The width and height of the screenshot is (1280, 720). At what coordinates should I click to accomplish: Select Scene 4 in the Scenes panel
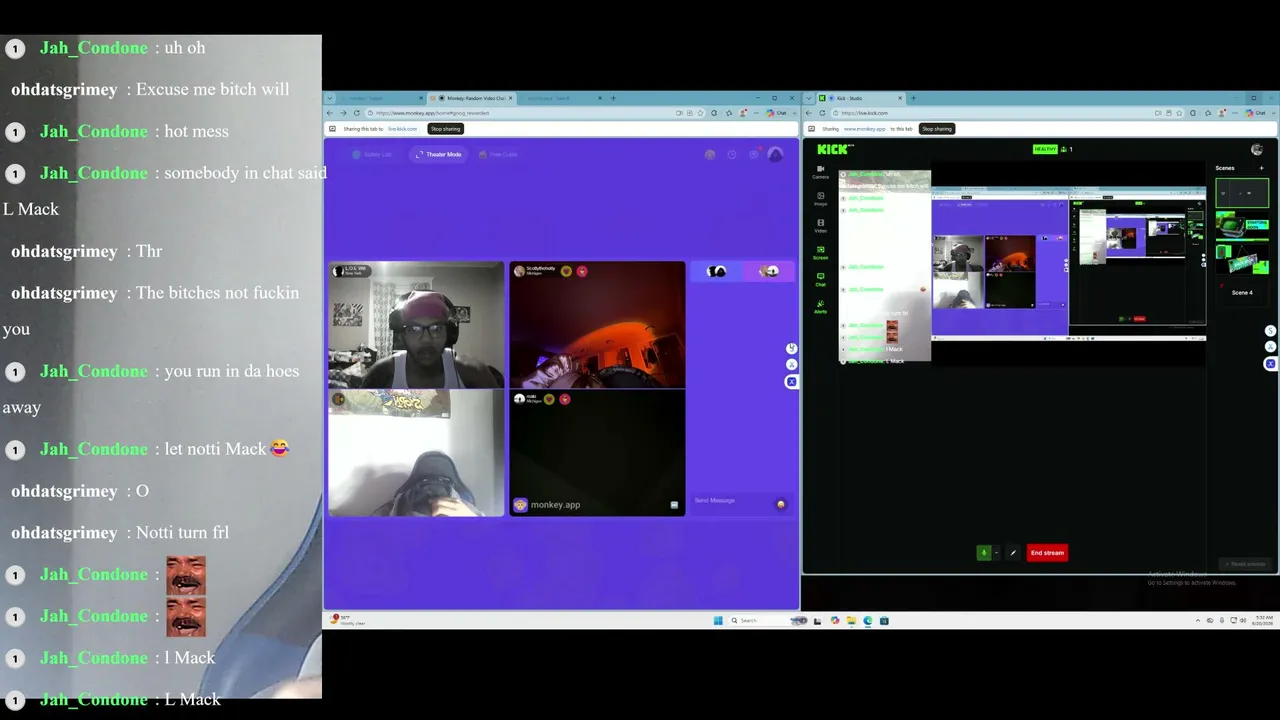[1242, 290]
